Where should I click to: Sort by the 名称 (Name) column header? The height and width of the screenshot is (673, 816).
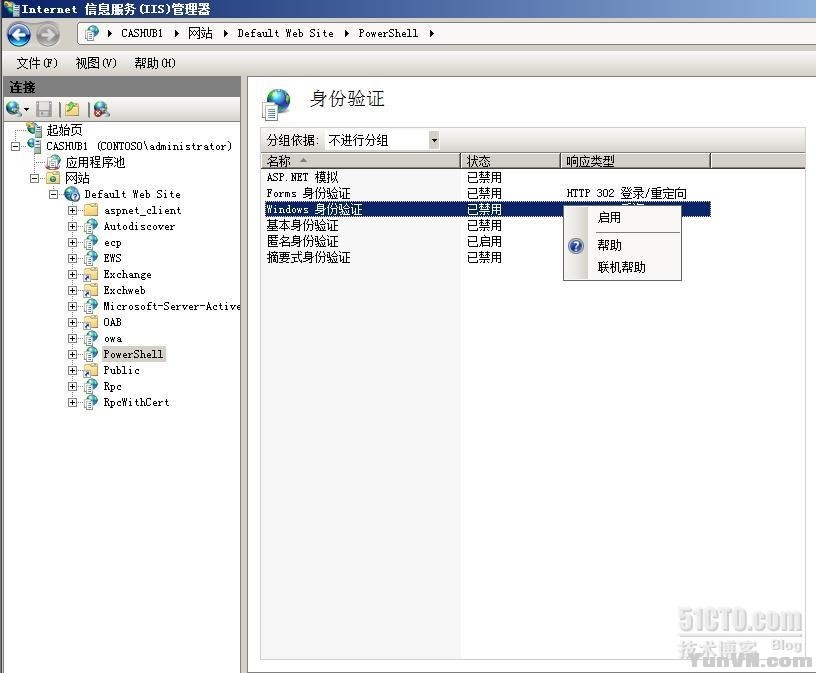coord(360,161)
